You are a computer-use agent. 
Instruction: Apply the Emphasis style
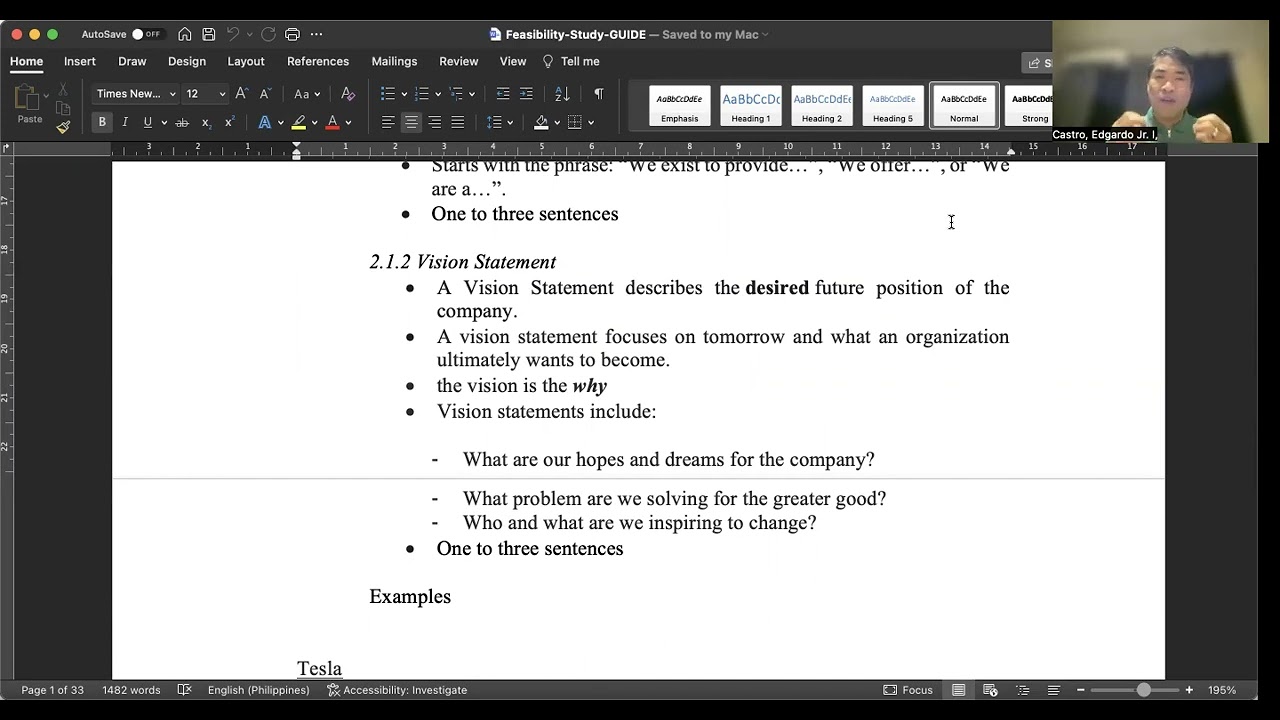(x=680, y=106)
